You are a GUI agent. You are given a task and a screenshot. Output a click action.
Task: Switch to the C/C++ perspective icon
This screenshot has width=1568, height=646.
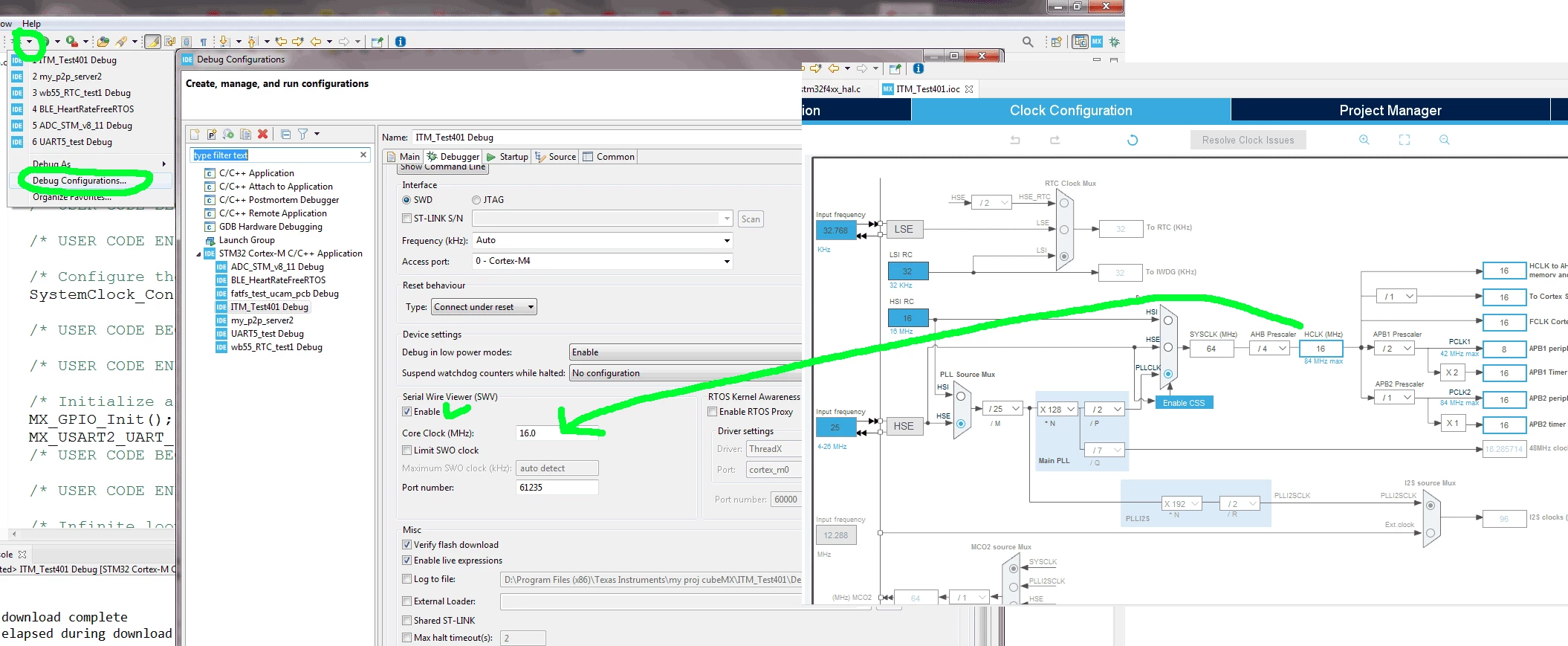pyautogui.click(x=1081, y=42)
